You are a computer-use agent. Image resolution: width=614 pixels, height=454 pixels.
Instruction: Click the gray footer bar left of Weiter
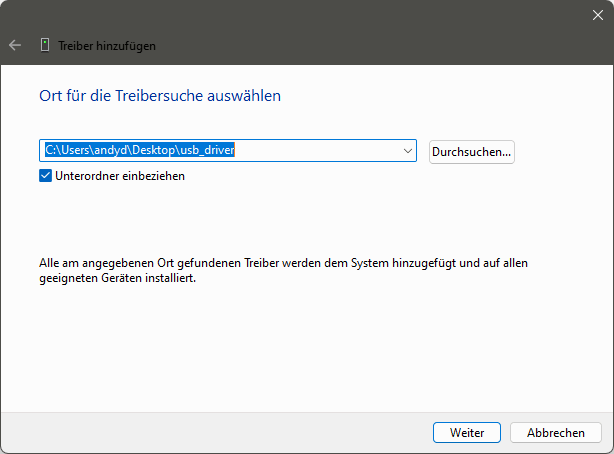(215, 432)
